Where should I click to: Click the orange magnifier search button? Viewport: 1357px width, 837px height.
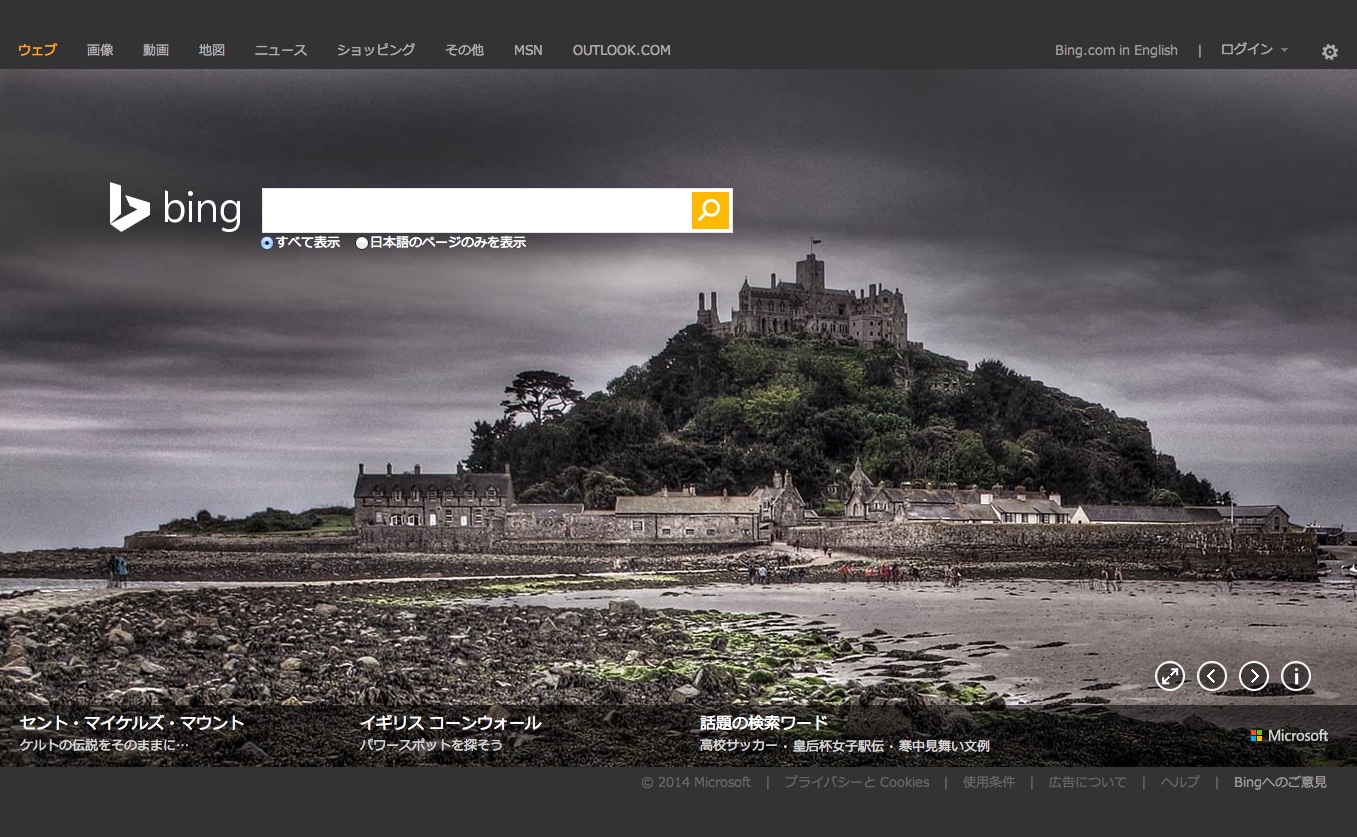click(710, 210)
